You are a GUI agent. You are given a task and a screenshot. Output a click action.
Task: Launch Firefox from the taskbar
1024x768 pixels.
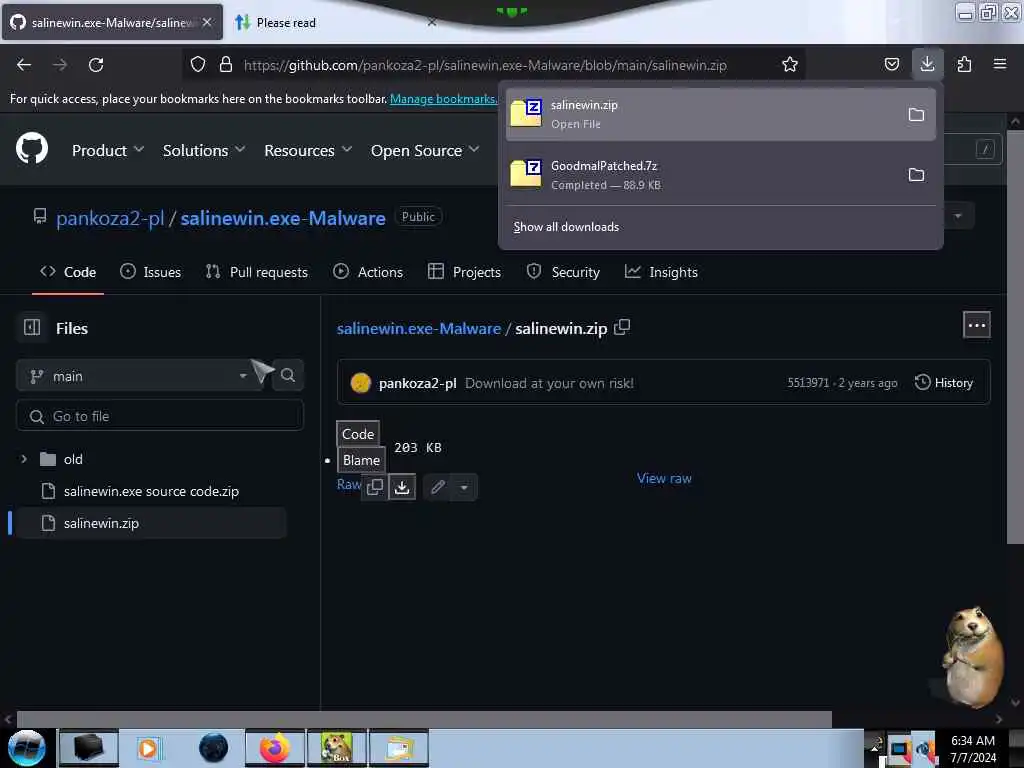(x=274, y=748)
